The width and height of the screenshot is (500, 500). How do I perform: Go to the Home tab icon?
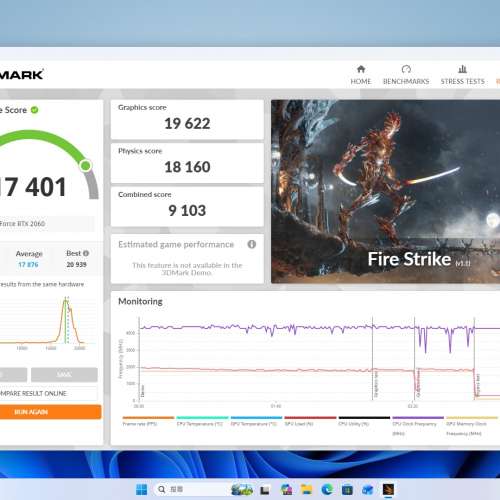pyautogui.click(x=361, y=69)
